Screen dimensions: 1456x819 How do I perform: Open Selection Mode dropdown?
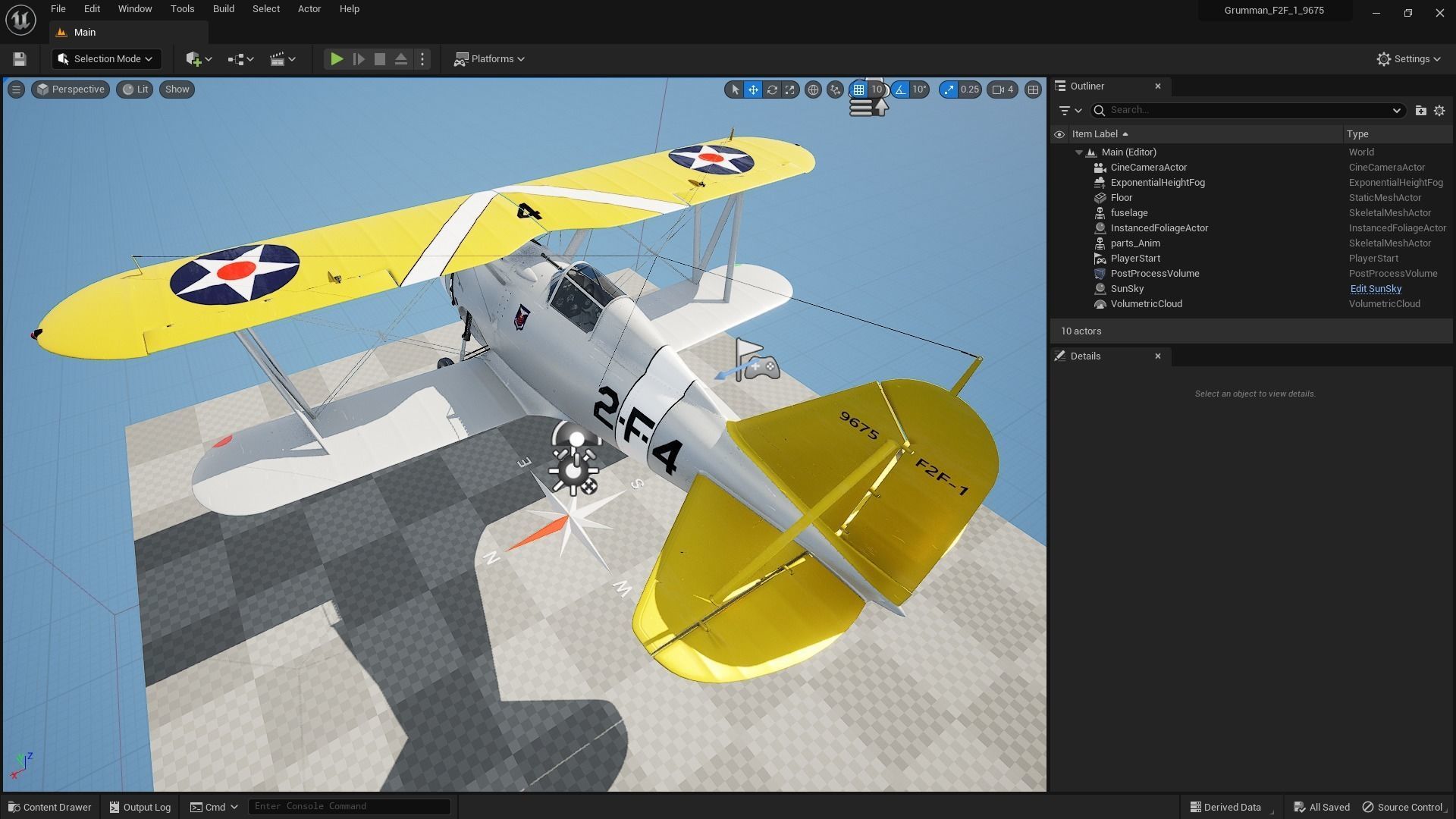click(x=106, y=59)
